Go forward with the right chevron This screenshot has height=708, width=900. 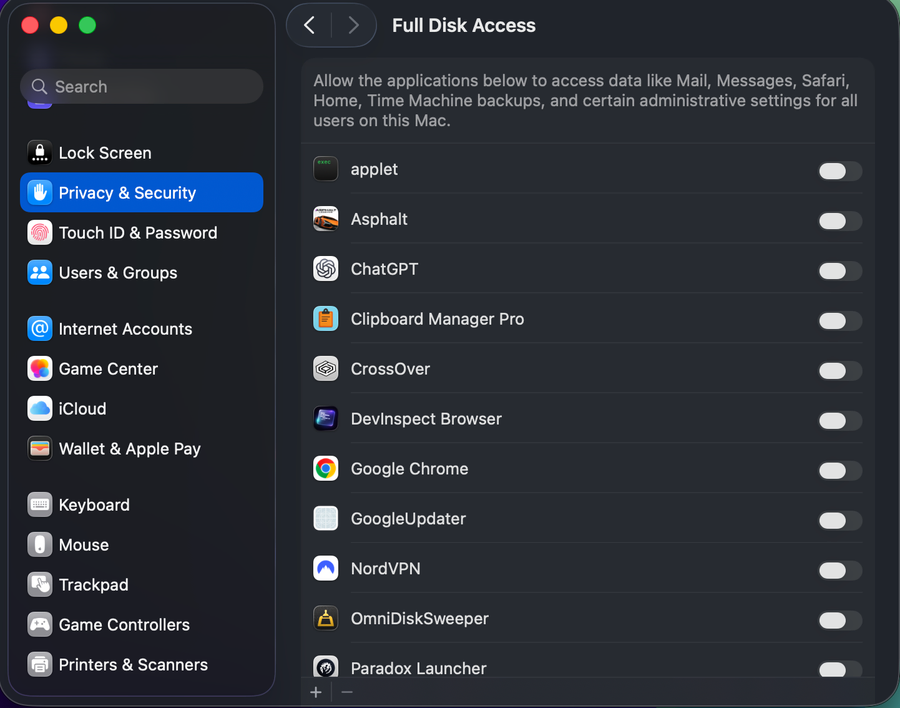[354, 25]
